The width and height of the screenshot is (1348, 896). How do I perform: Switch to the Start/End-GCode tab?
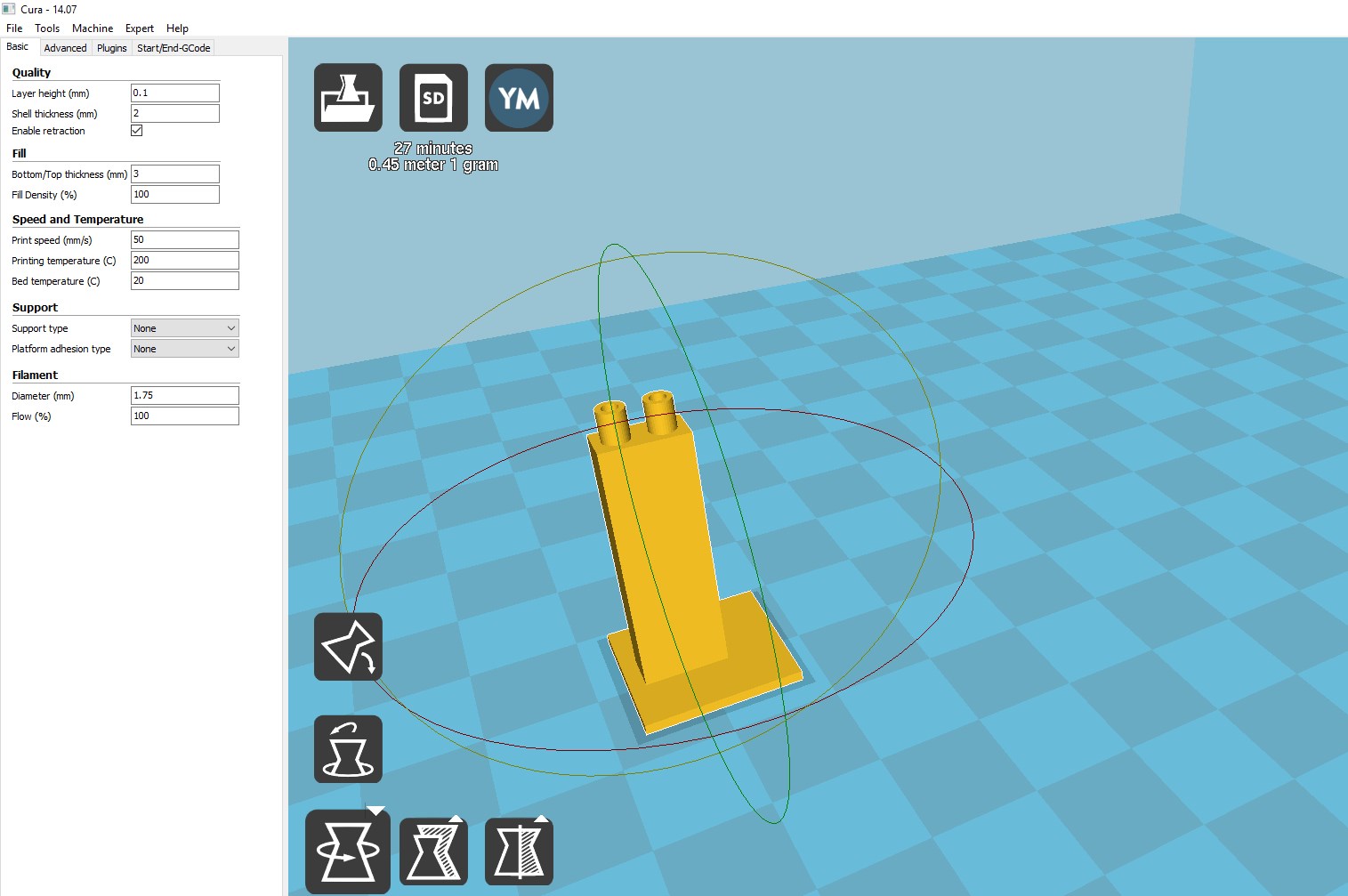pos(174,48)
